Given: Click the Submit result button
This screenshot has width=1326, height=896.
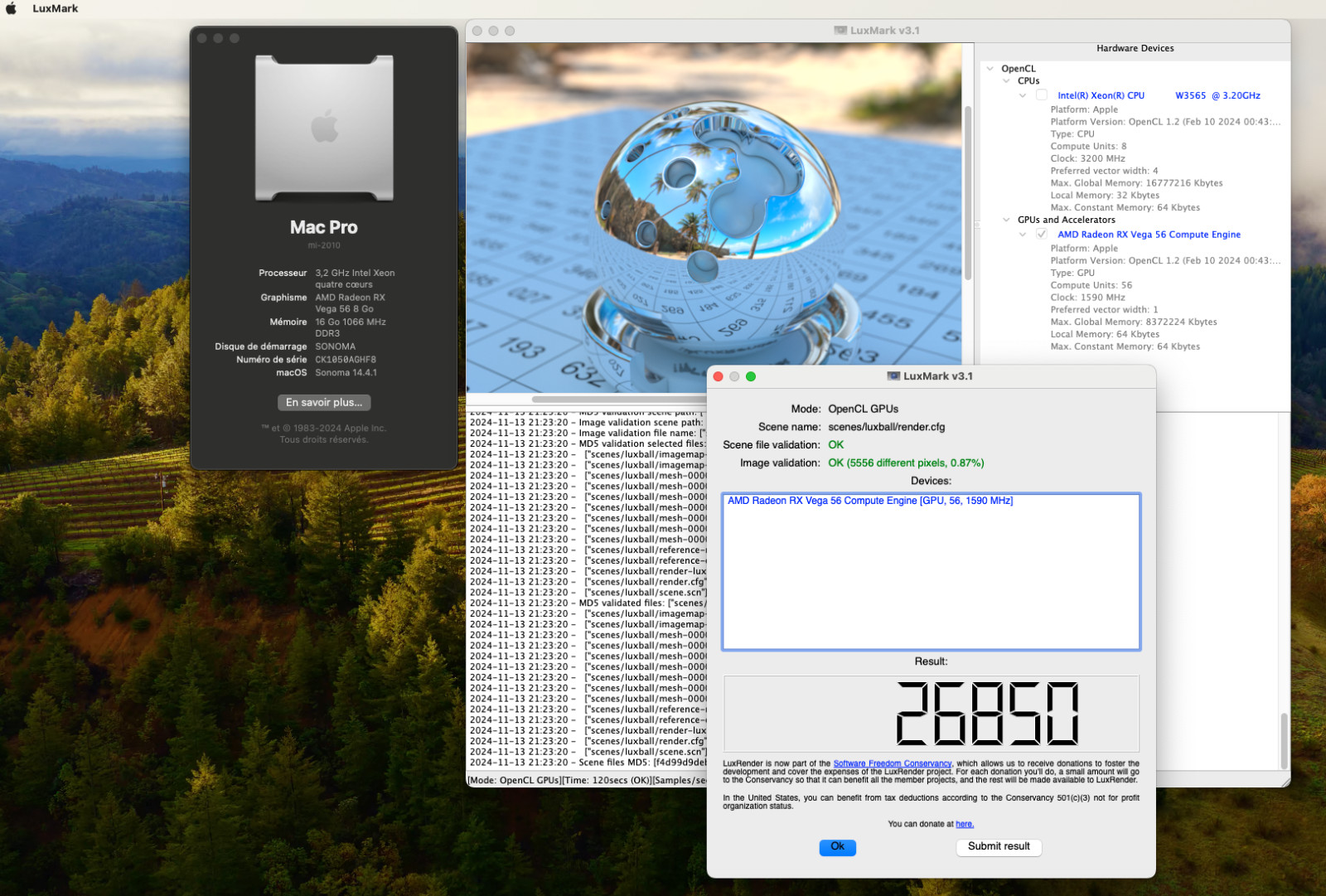Looking at the screenshot, I should pyautogui.click(x=999, y=846).
